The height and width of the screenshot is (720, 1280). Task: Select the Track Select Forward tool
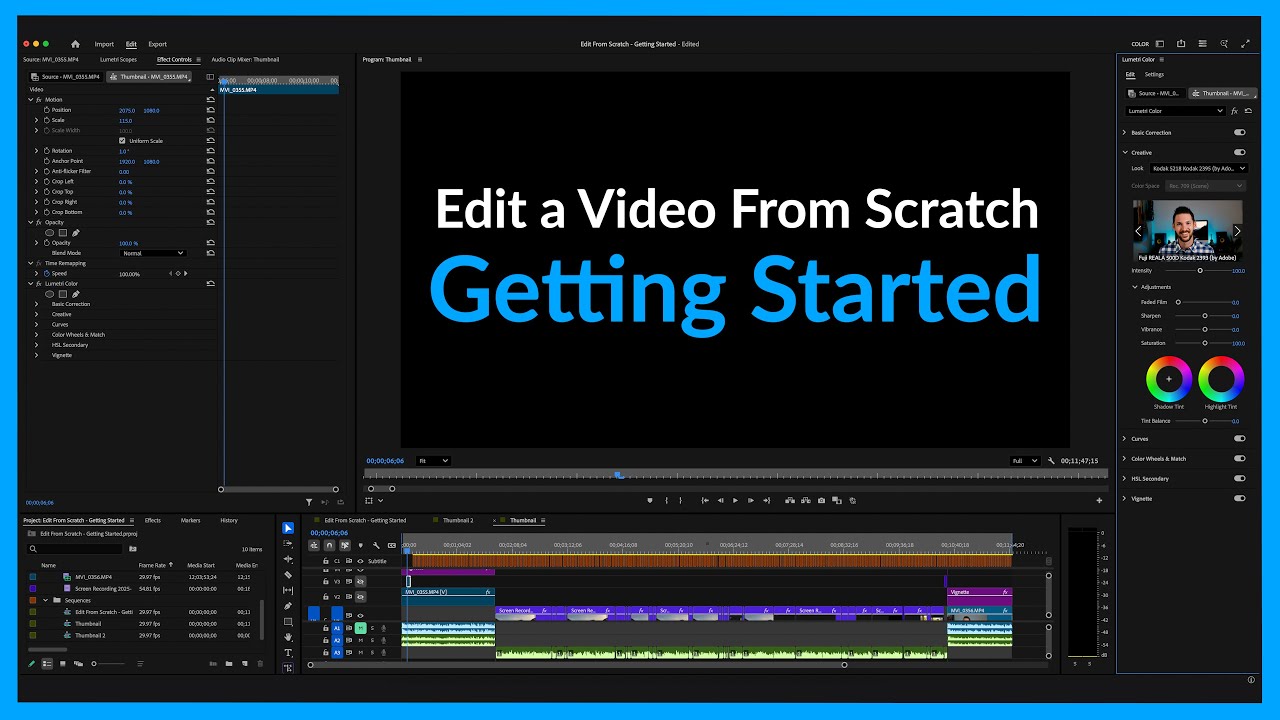288,544
